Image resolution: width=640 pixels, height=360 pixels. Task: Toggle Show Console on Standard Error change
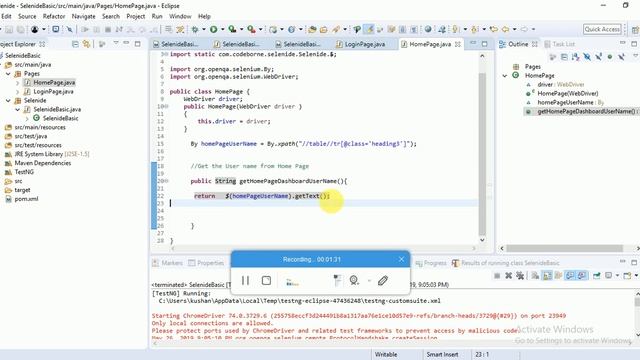(582, 276)
